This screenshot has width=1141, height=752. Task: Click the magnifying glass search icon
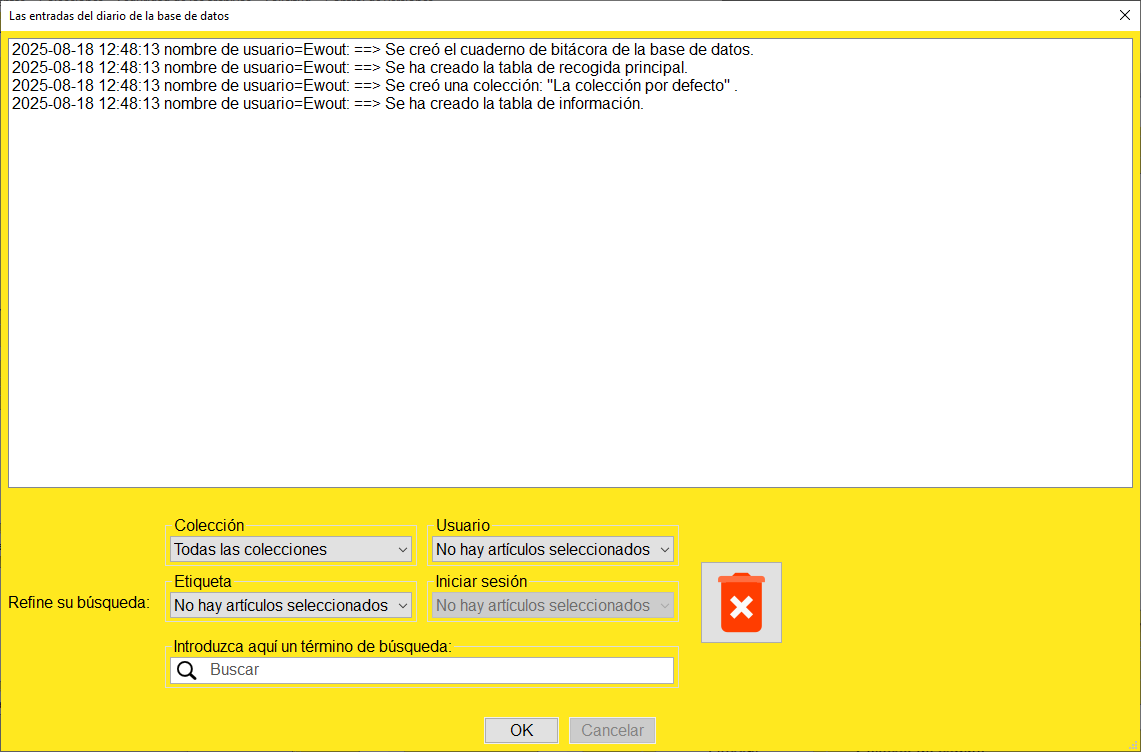click(x=186, y=670)
